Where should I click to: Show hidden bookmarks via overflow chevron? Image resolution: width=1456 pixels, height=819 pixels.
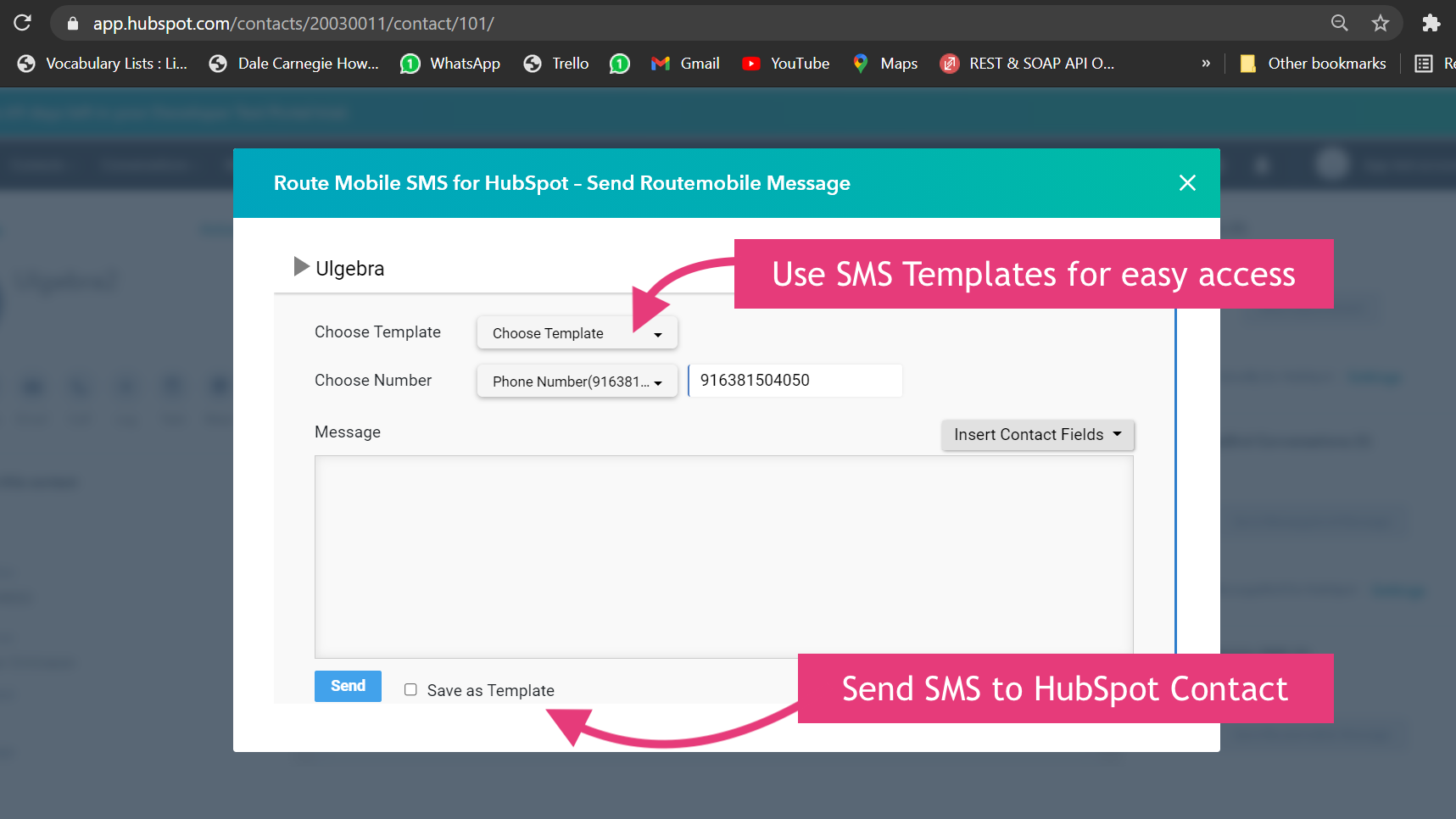[1205, 63]
